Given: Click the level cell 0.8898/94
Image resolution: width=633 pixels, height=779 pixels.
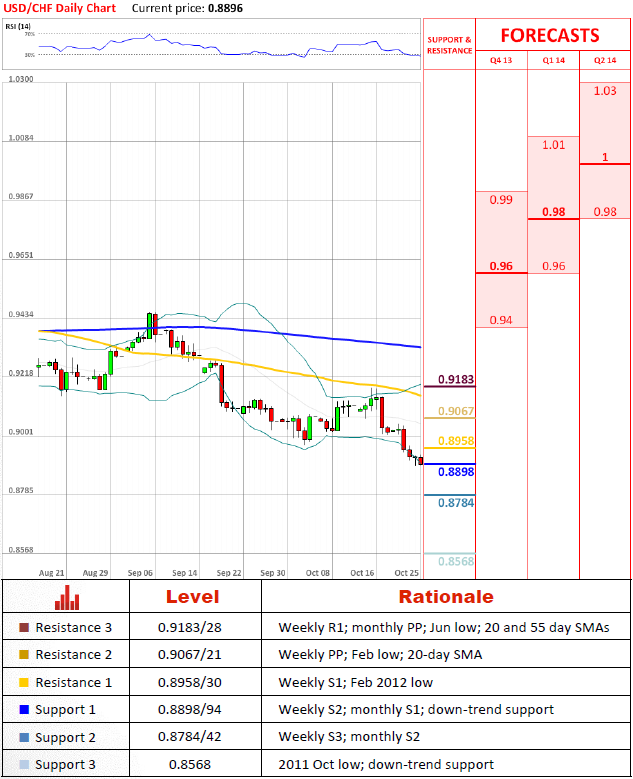Looking at the screenshot, I should [x=190, y=709].
